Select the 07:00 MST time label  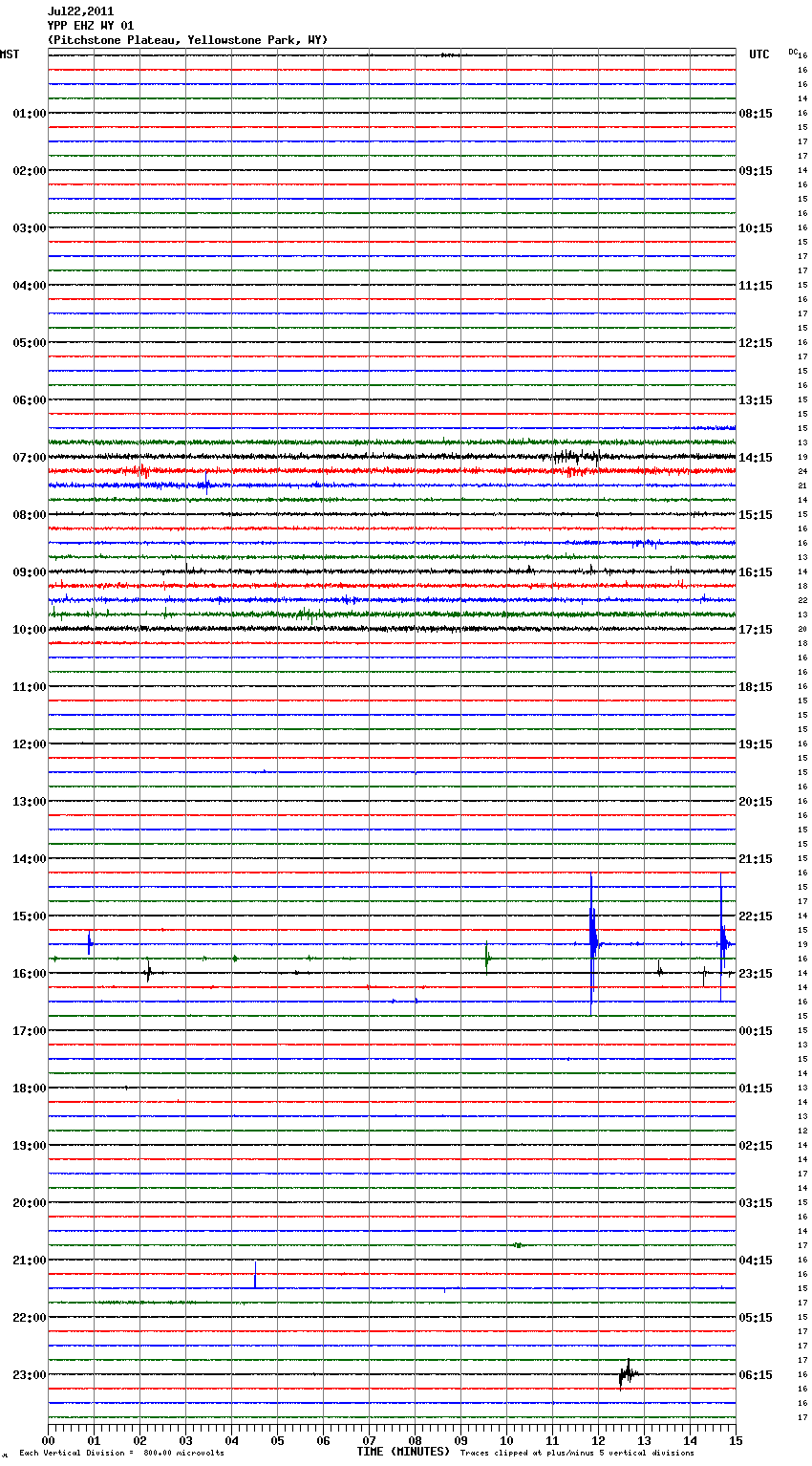click(30, 458)
